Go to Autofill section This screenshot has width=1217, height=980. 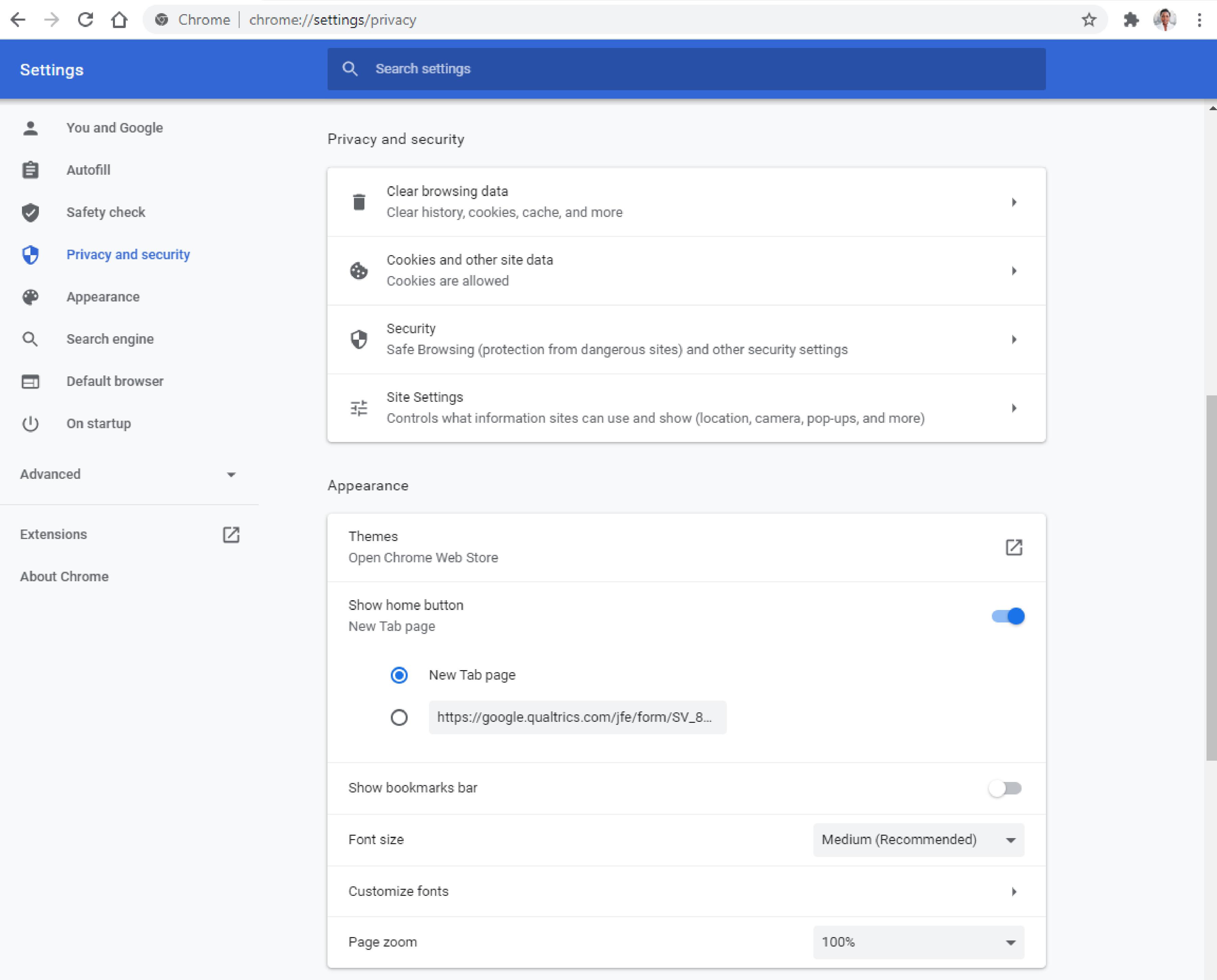(x=88, y=170)
